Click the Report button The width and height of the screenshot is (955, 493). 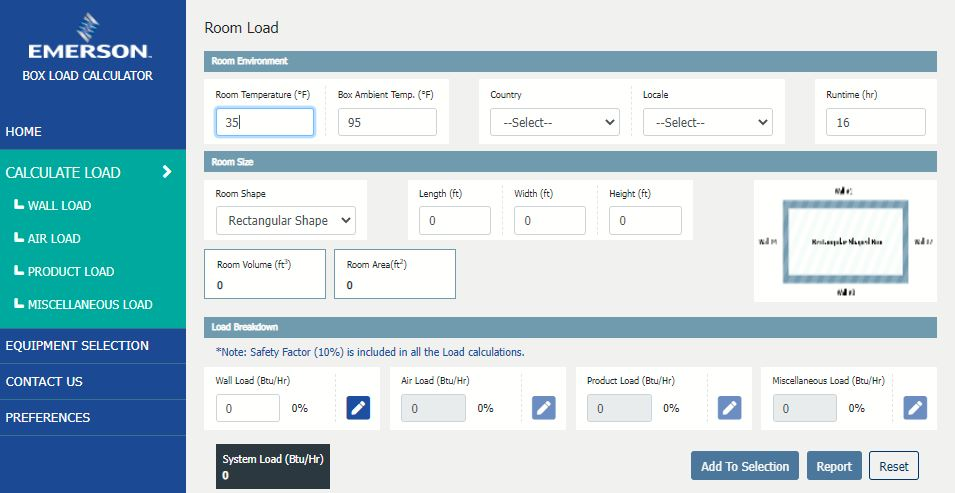point(833,466)
